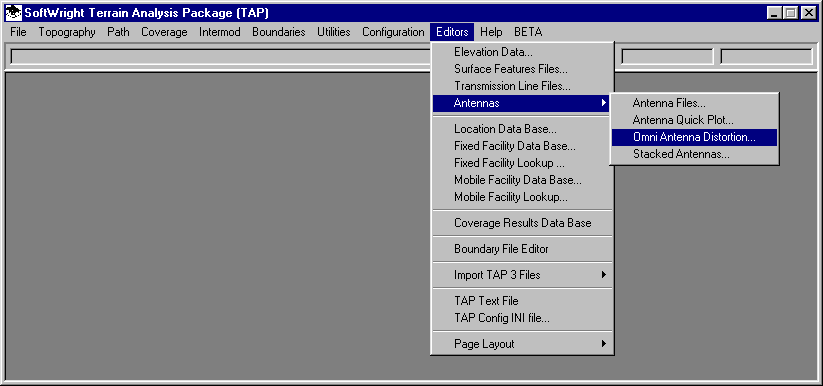Open TAP Config INI file...
This screenshot has width=823, height=386.
(x=522, y=318)
